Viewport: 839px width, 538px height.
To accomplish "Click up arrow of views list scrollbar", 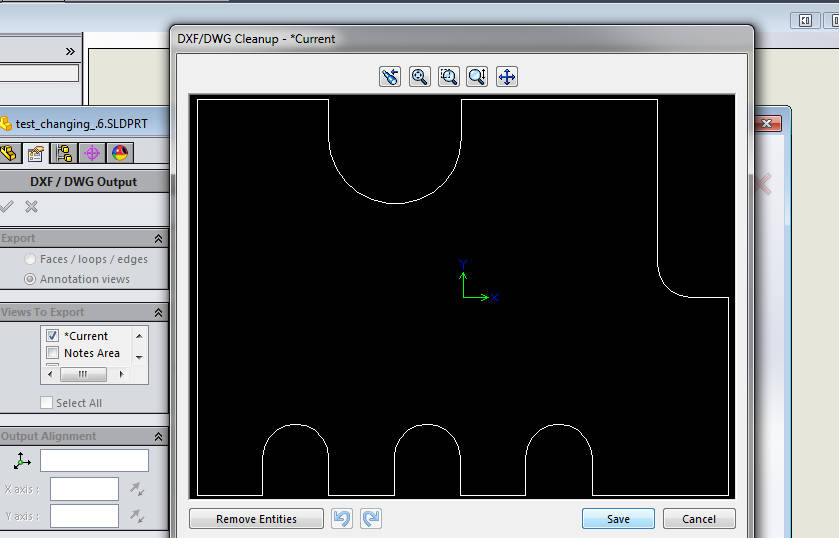I will [x=139, y=336].
